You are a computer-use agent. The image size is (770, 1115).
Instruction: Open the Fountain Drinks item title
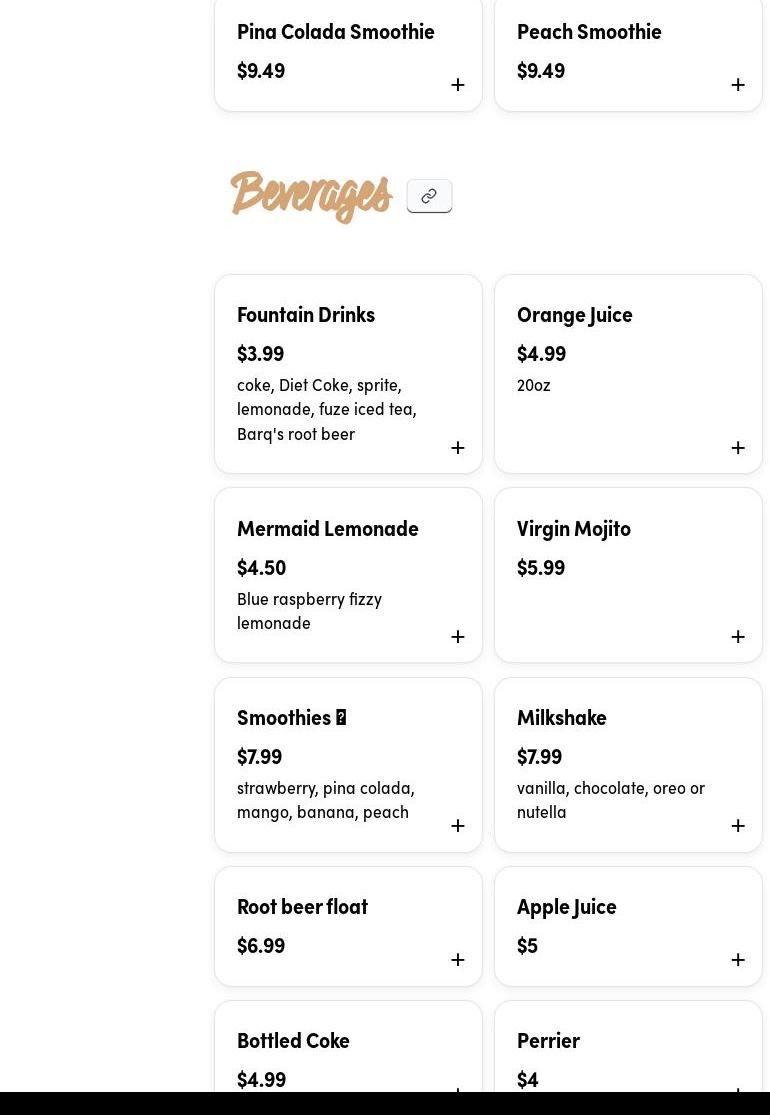click(306, 315)
